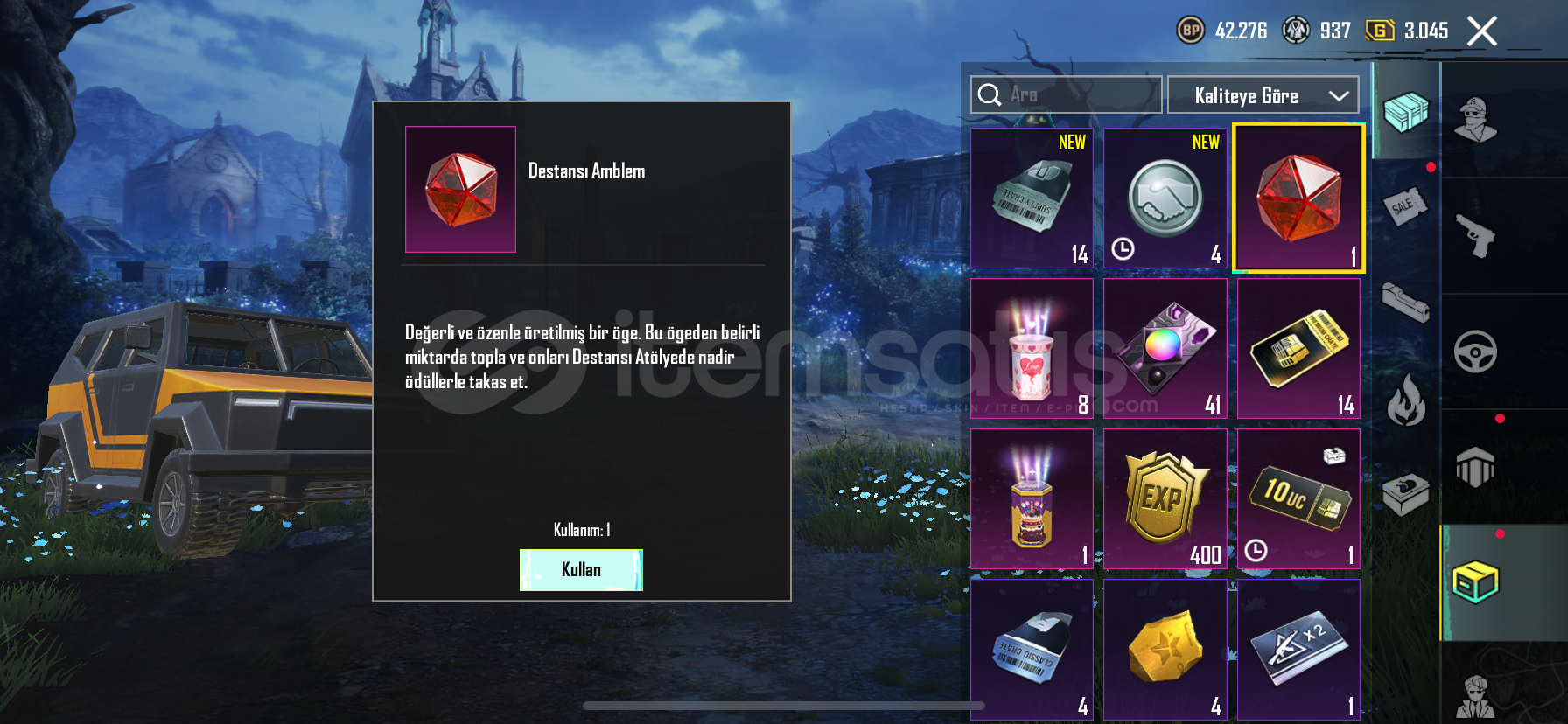
Task: Select the Supply Crate coupon item
Action: click(1032, 198)
